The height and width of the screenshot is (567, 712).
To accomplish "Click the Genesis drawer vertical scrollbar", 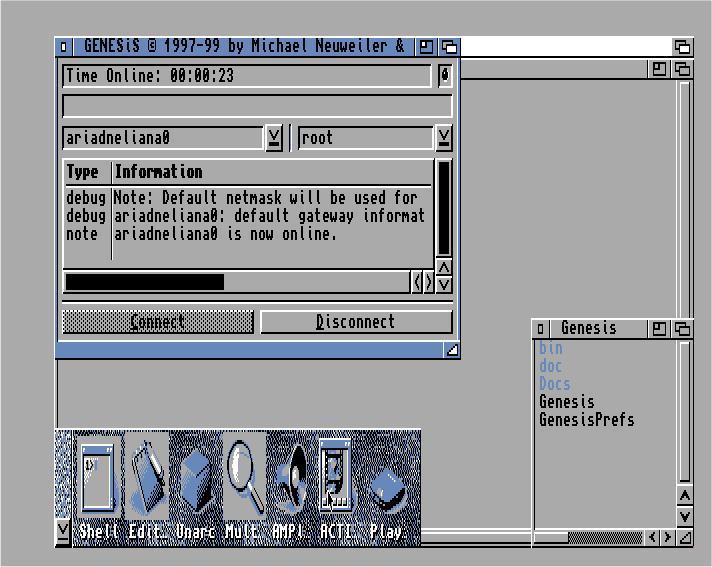I will pos(685,412).
